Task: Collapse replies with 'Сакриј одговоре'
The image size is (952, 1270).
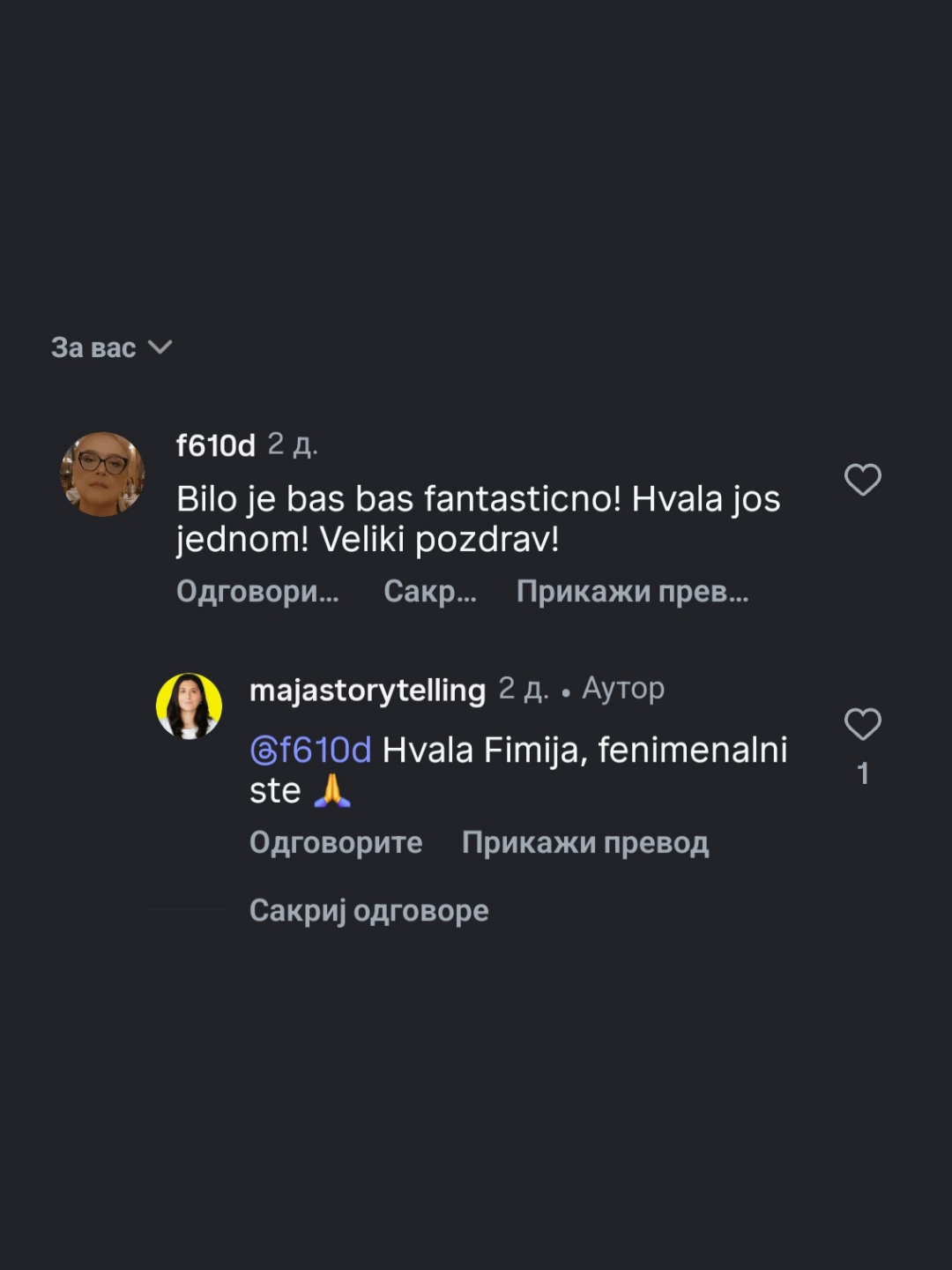Action: [x=368, y=910]
